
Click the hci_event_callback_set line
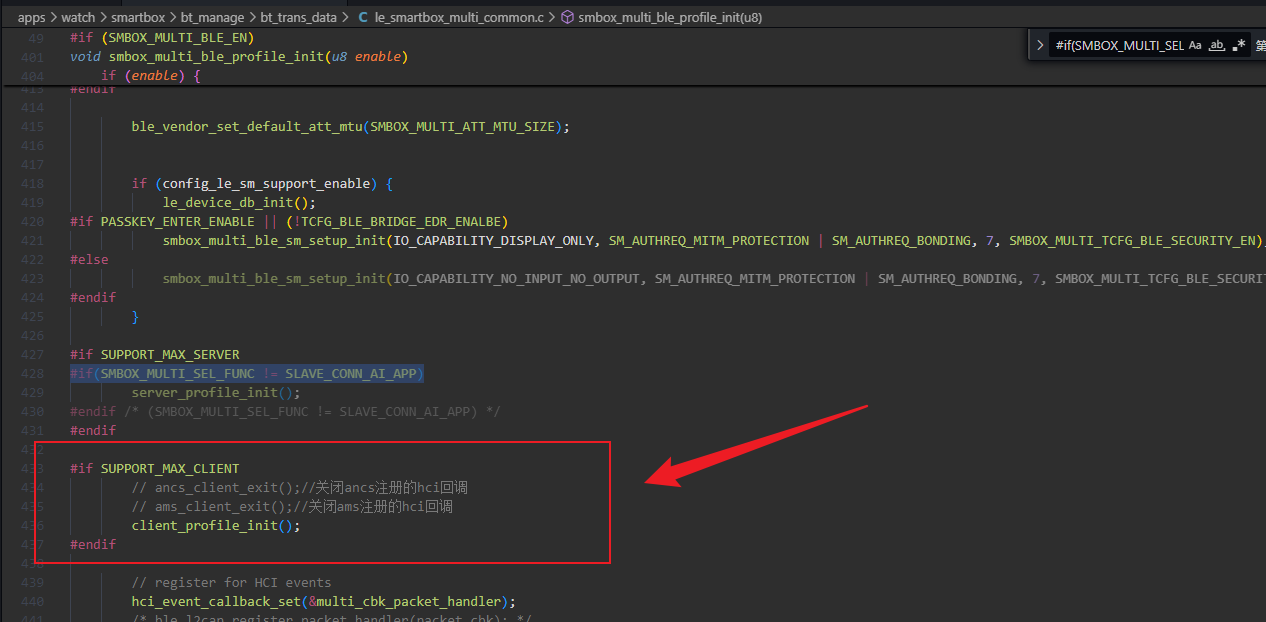click(x=324, y=602)
